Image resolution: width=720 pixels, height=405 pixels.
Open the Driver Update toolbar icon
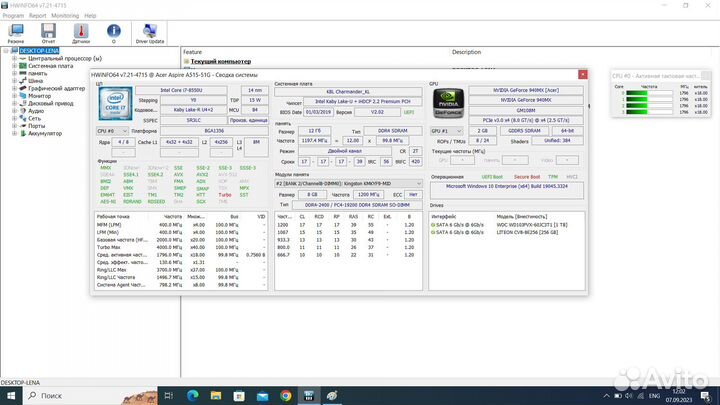pos(150,33)
